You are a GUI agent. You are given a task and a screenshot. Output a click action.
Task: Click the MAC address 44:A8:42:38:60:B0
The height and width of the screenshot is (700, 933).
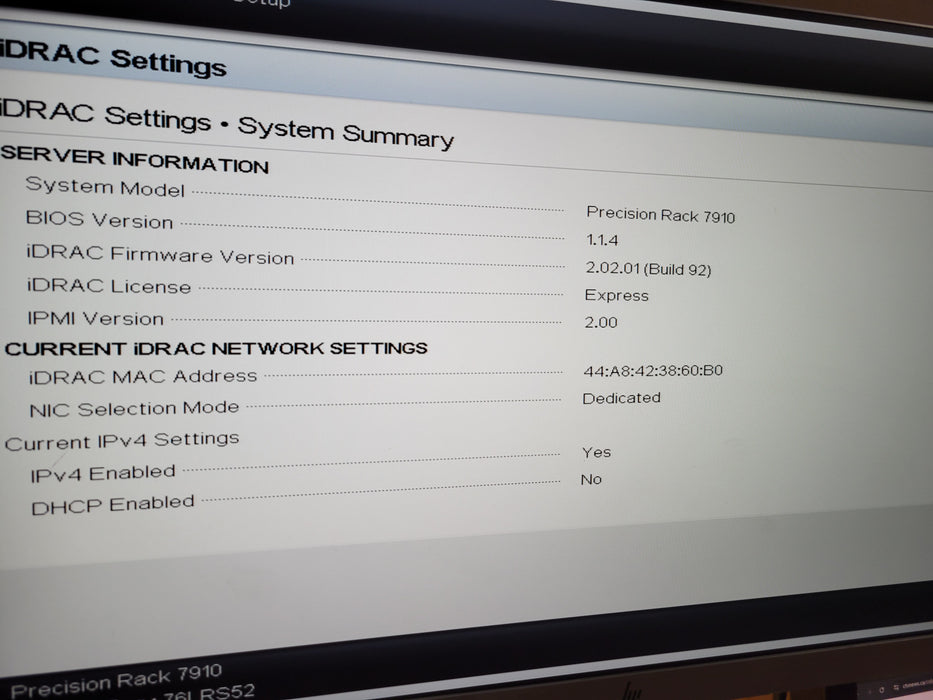(x=653, y=371)
